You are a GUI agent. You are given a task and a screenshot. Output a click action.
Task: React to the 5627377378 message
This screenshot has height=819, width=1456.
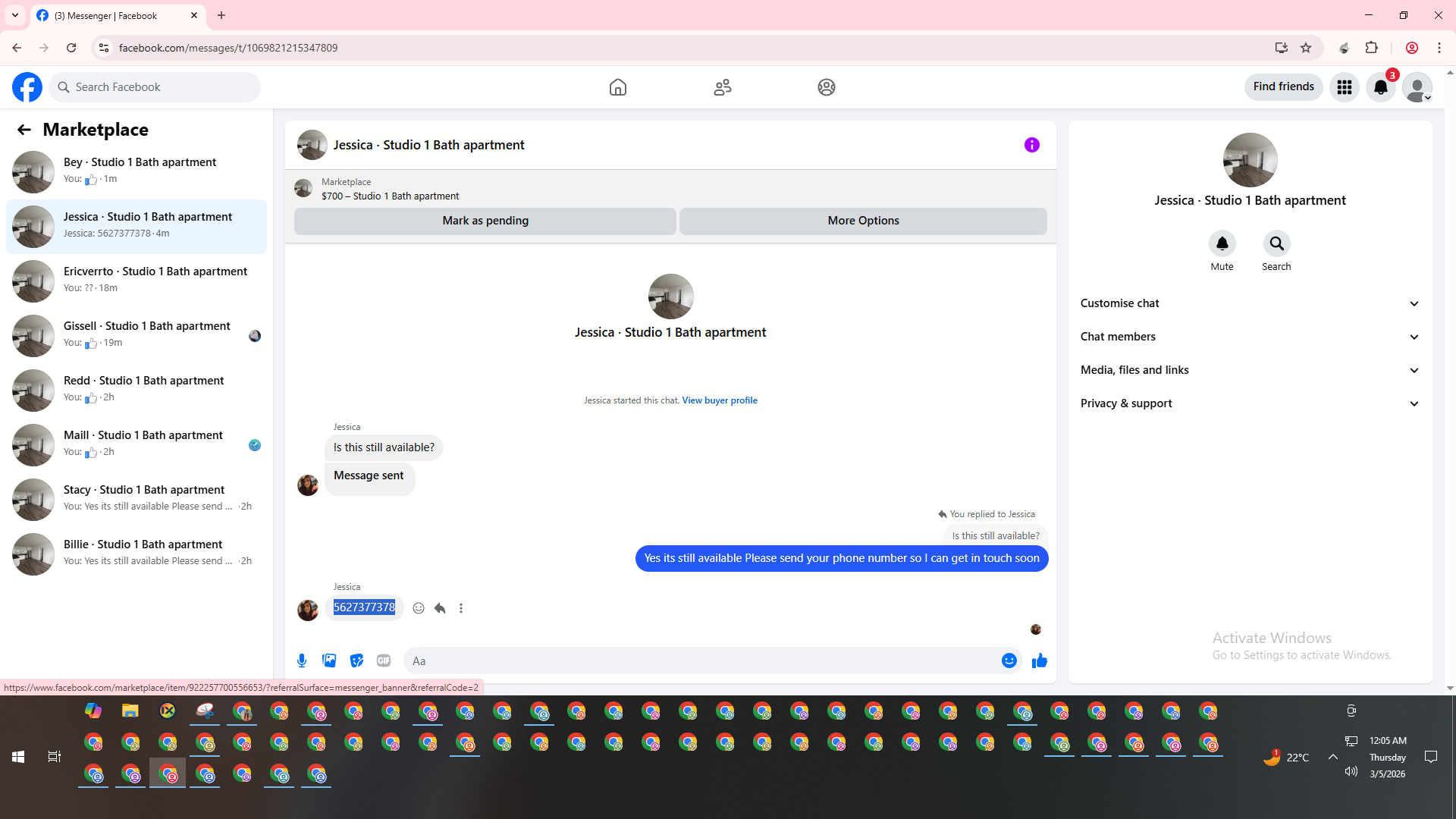pyautogui.click(x=419, y=608)
